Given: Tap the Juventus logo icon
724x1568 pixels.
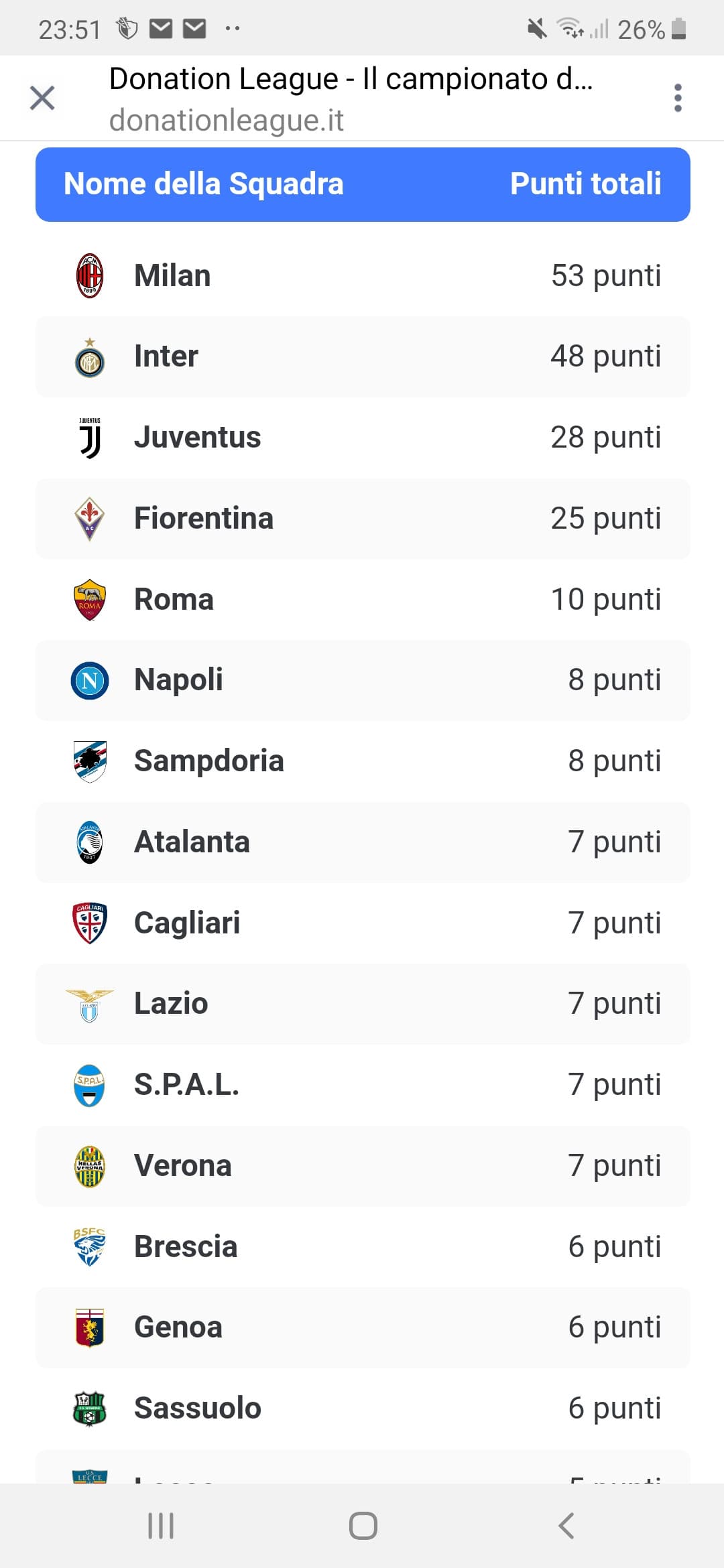Looking at the screenshot, I should tap(90, 438).
